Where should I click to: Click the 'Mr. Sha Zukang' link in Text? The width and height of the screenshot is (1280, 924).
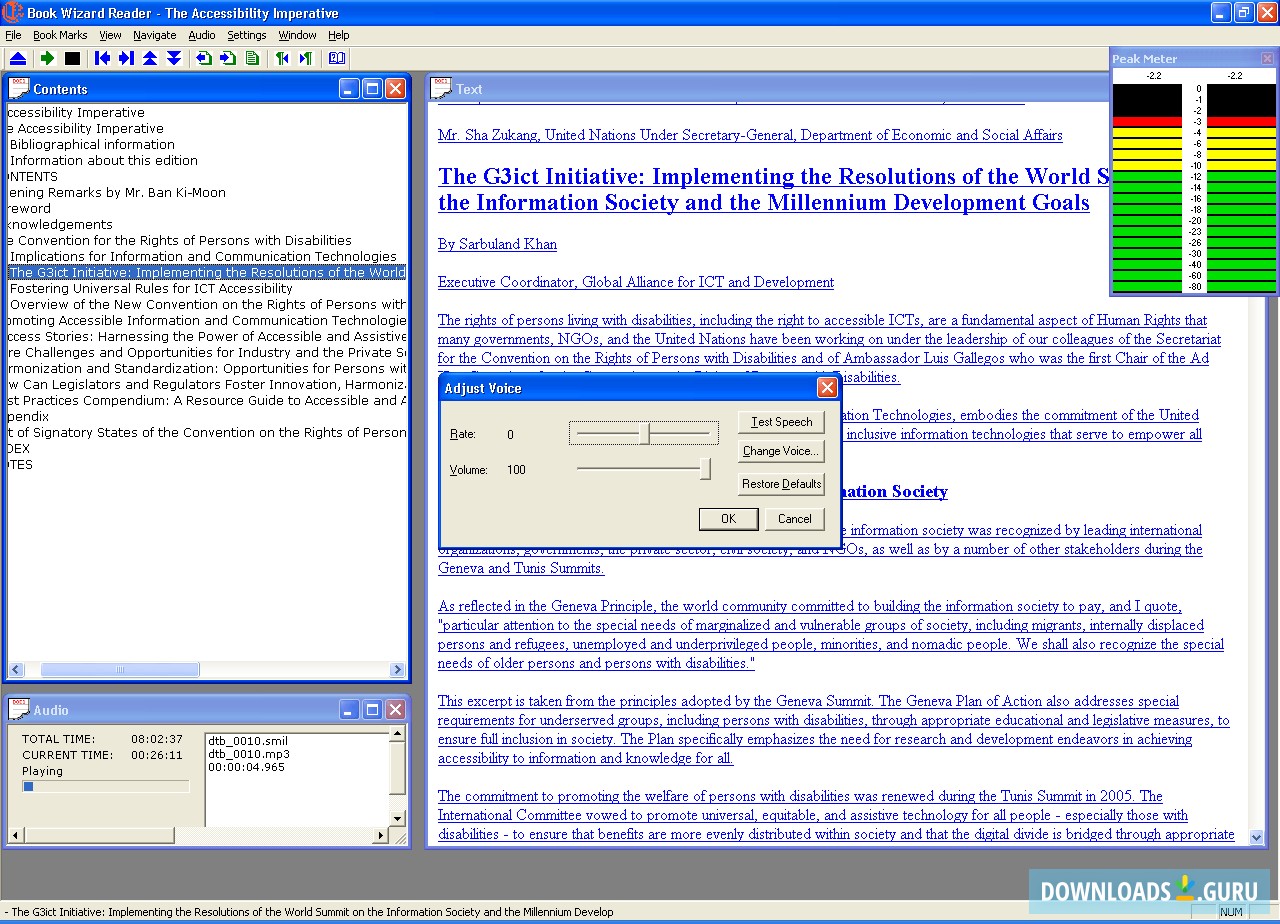[x=750, y=135]
